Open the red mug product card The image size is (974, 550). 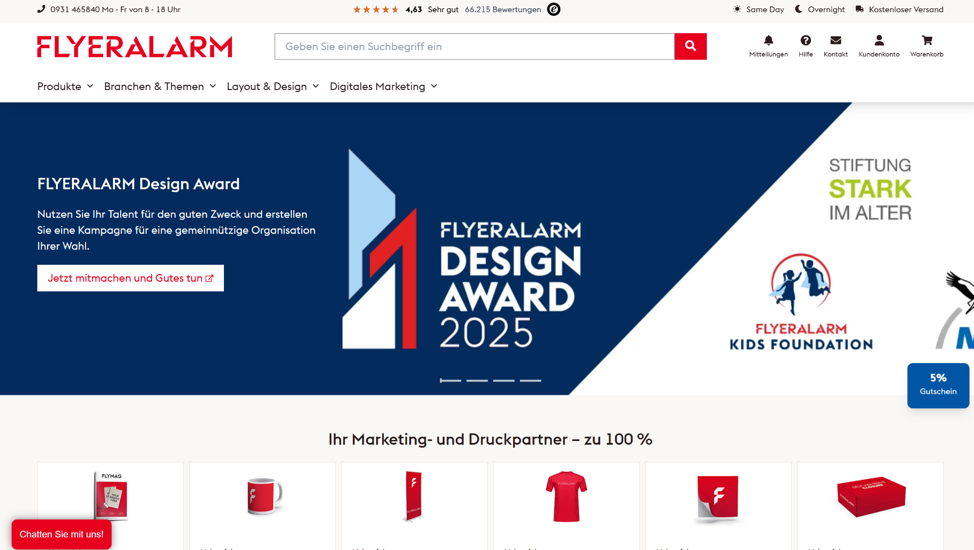pyautogui.click(x=262, y=506)
